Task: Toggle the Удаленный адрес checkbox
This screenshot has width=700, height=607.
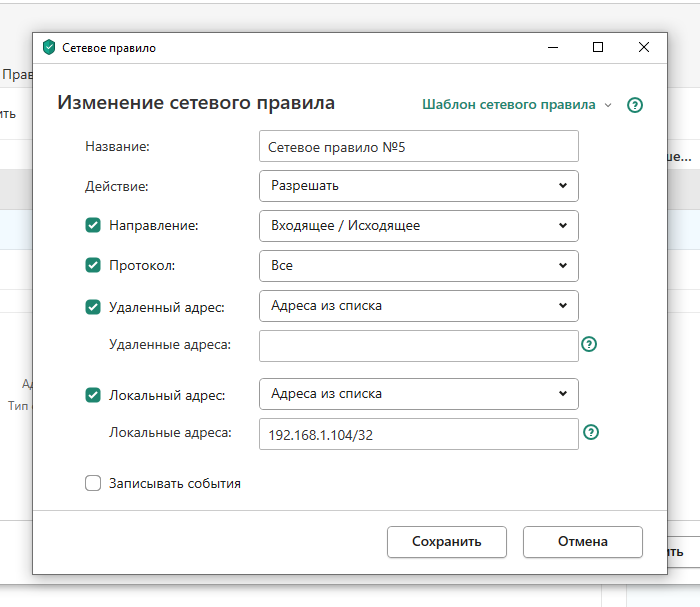Action: 93,307
